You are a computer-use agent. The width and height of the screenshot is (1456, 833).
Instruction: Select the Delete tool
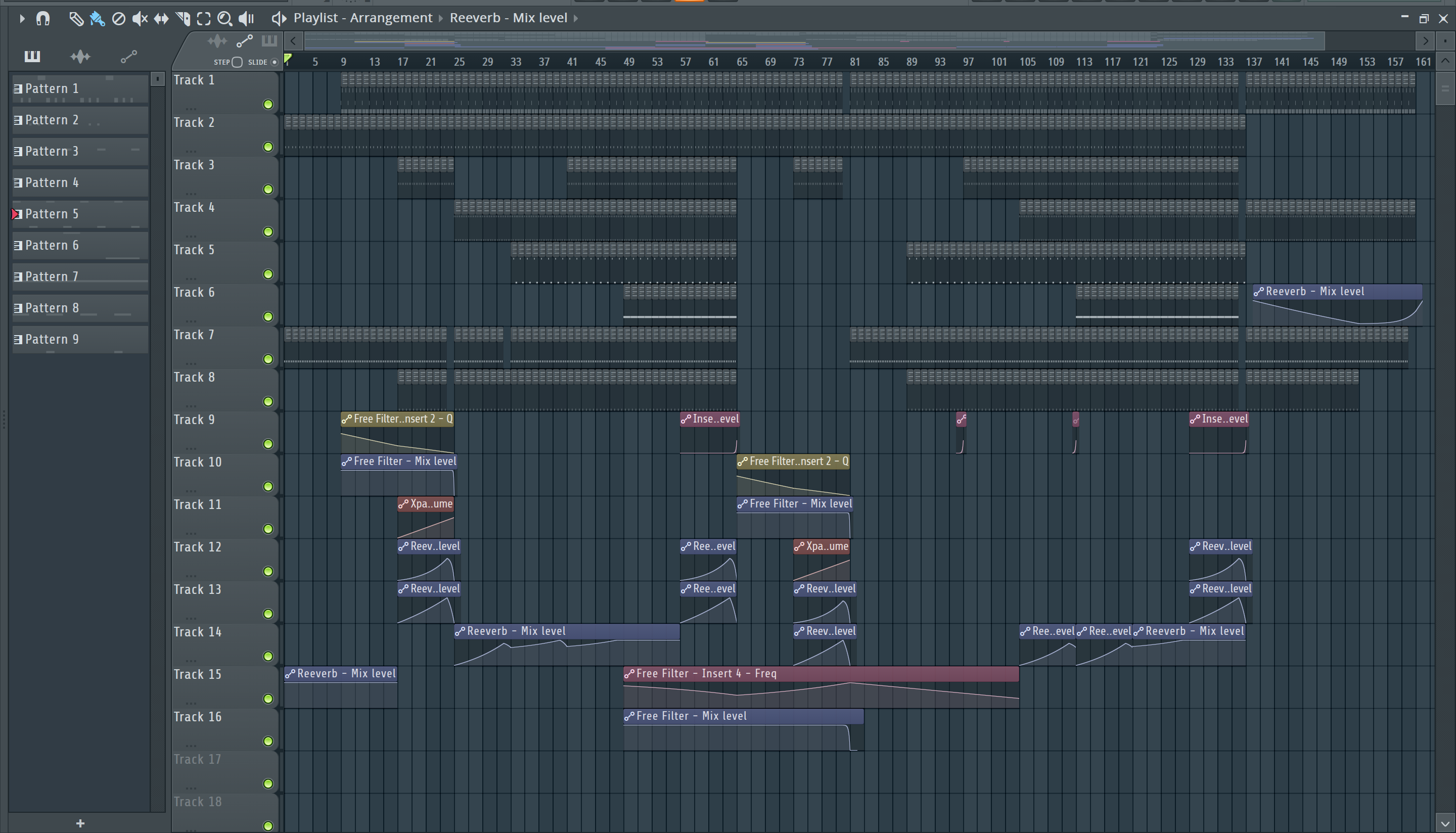118,18
